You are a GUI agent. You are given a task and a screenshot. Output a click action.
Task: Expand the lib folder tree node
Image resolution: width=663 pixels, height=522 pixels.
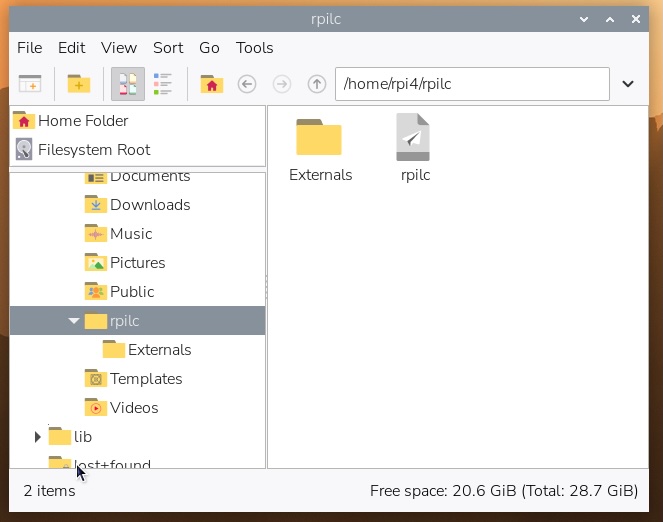tap(38, 437)
